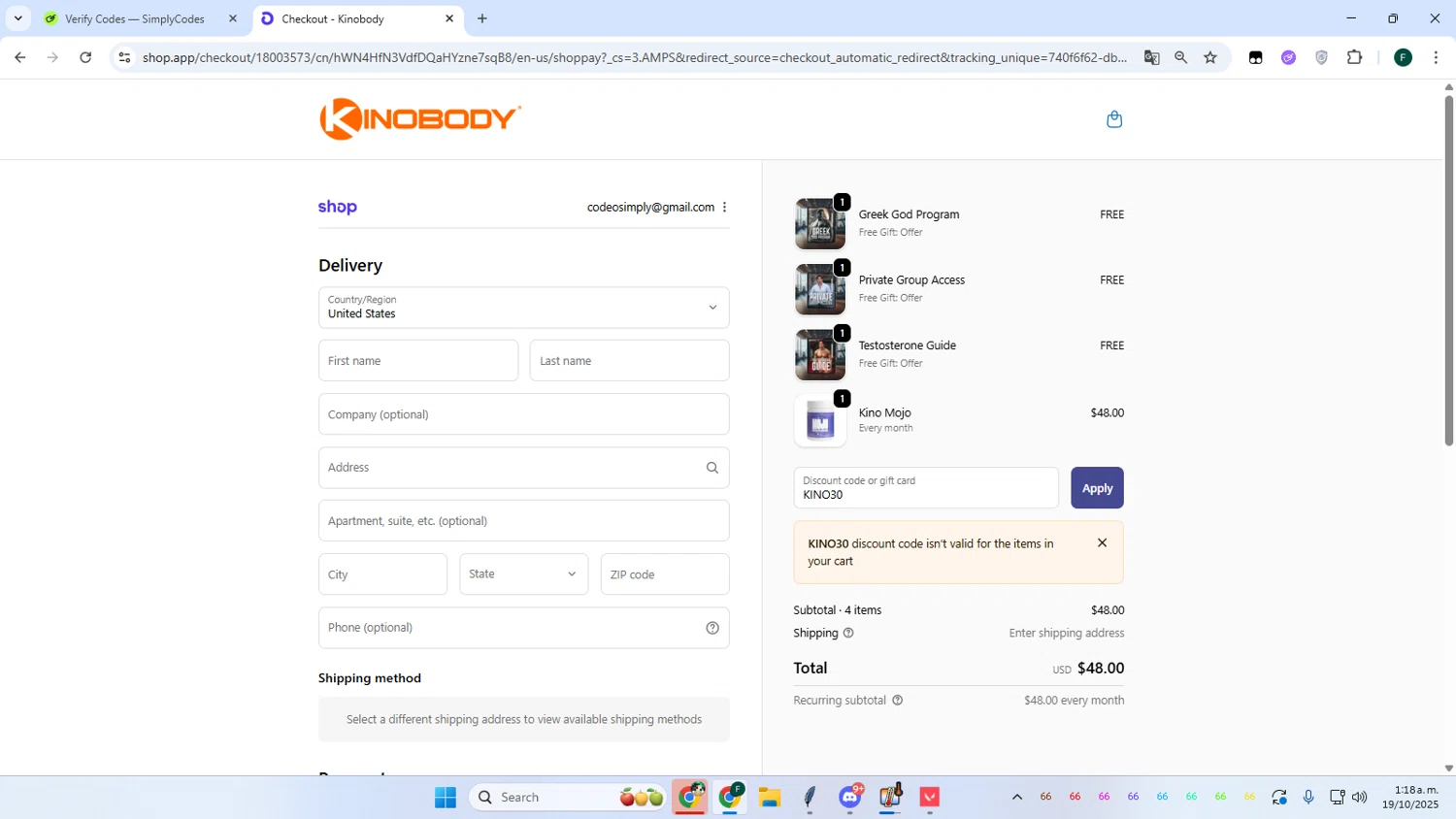
Task: Go back using the browser back arrow
Action: click(x=20, y=57)
